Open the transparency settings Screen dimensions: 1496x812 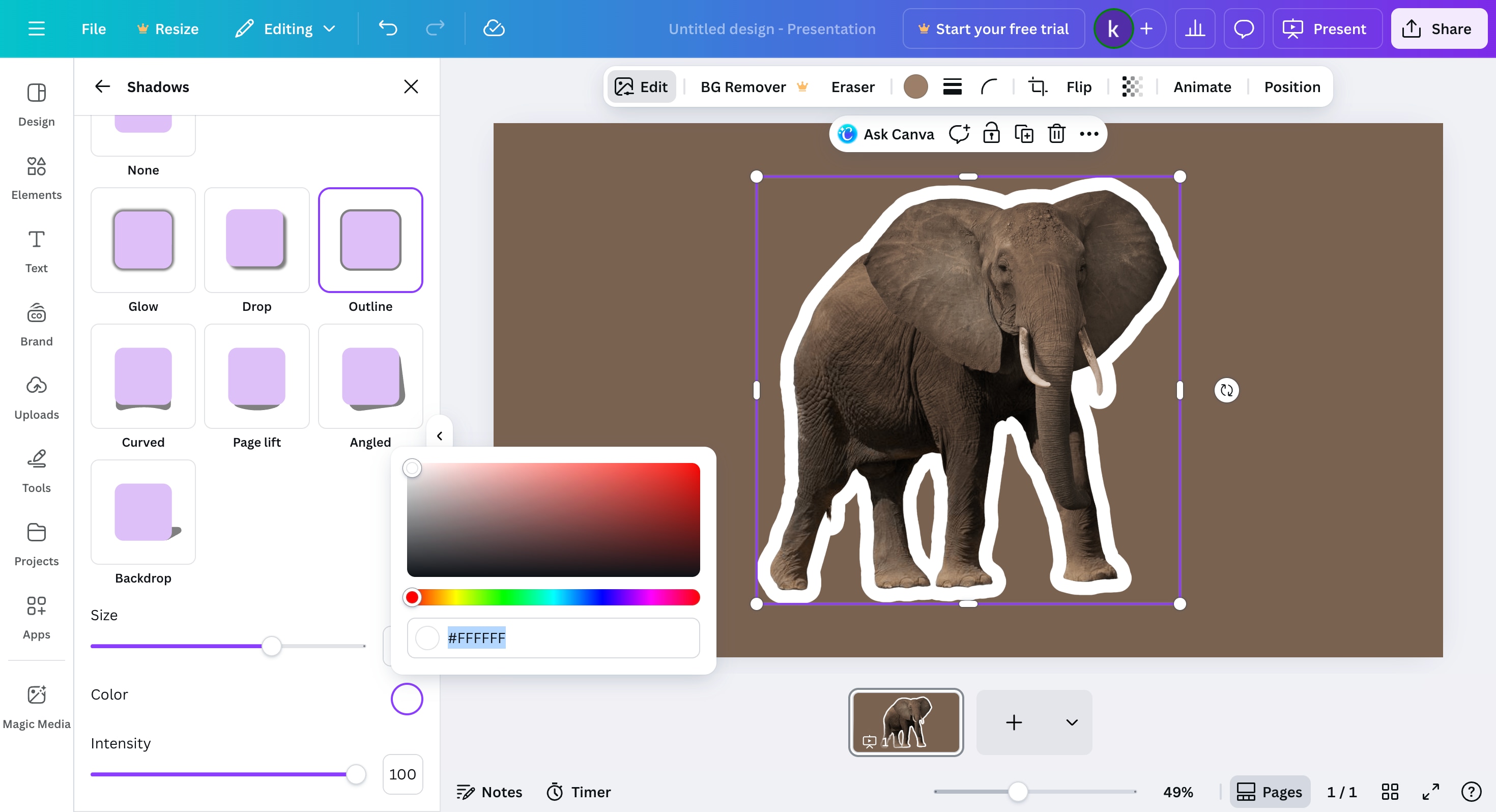point(1132,86)
